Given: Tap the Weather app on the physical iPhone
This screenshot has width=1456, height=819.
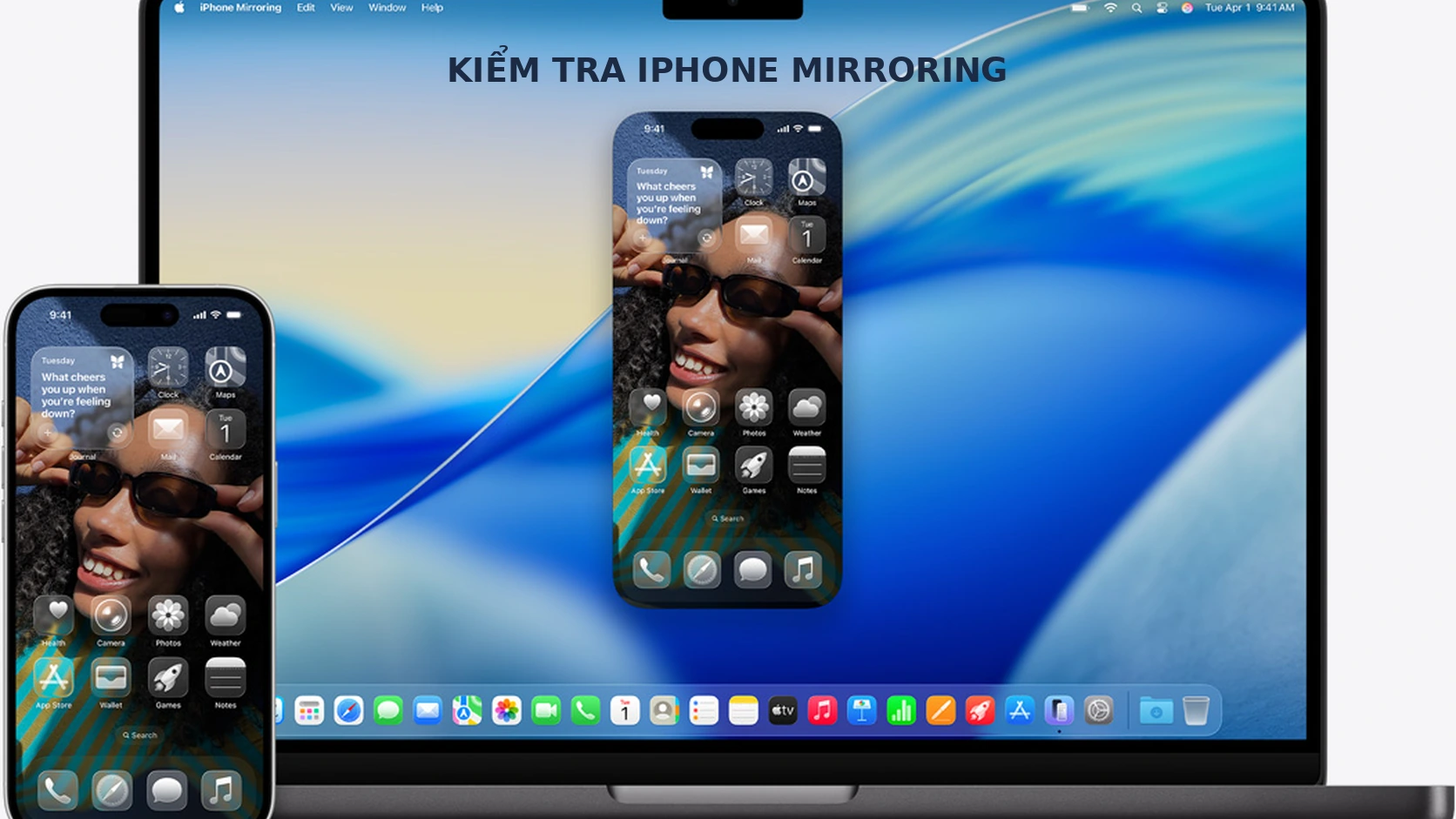Looking at the screenshot, I should tap(225, 616).
